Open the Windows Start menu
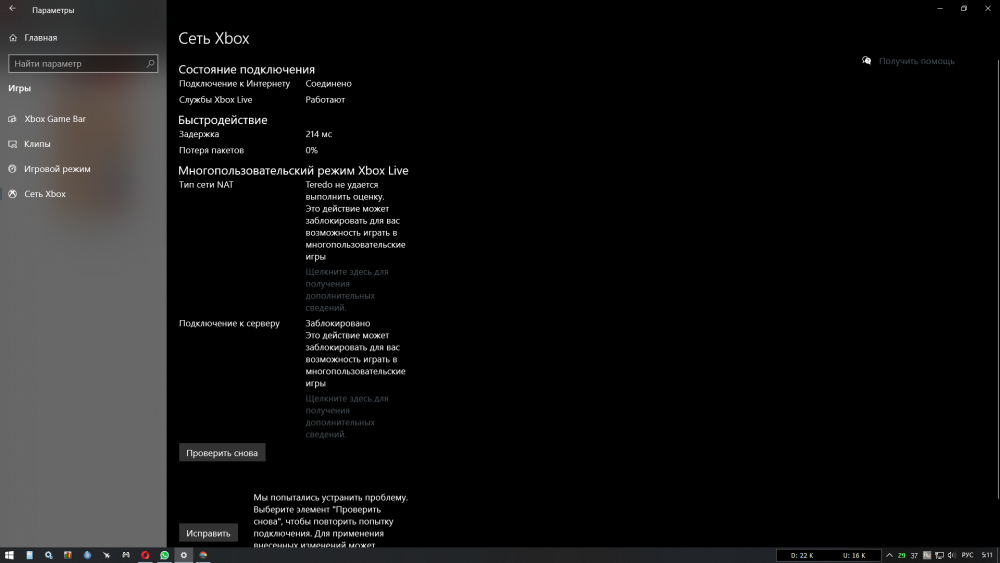Screen dimensions: 1000x563 9,555
